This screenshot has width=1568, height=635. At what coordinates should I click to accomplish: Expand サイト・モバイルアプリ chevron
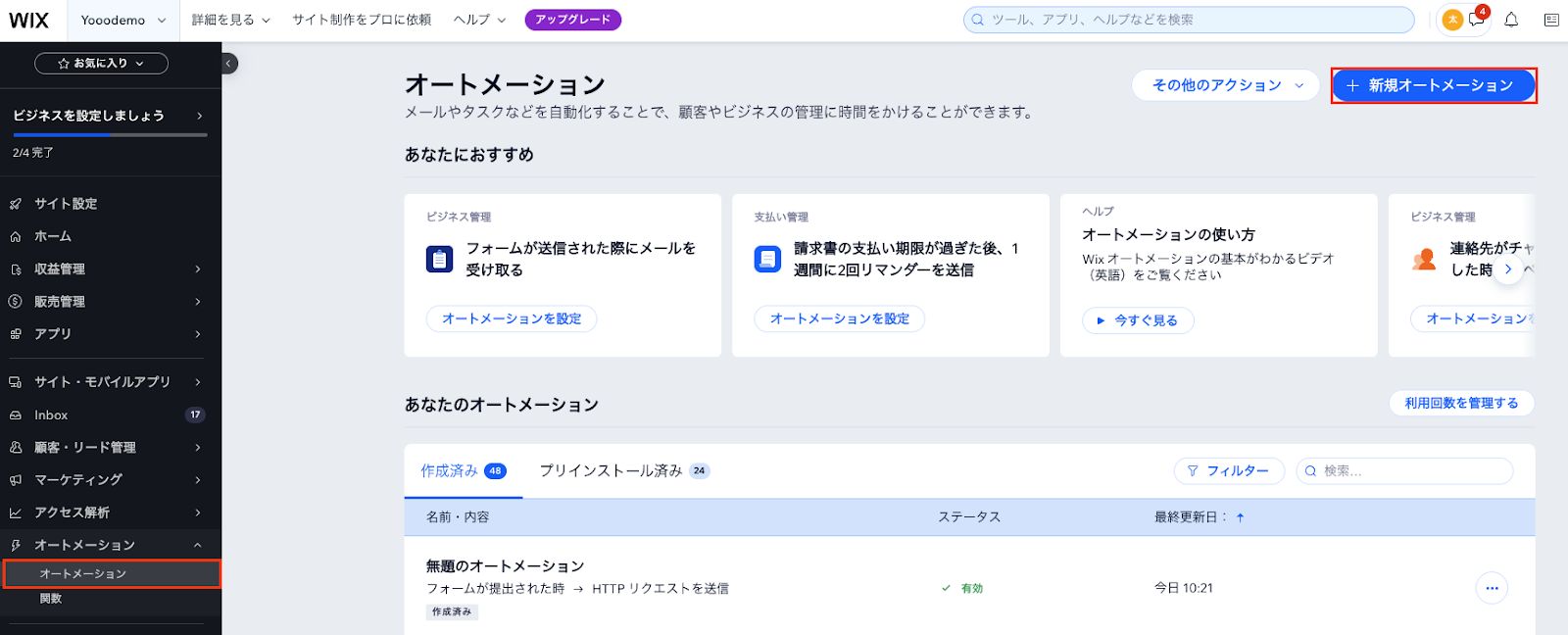(x=198, y=382)
